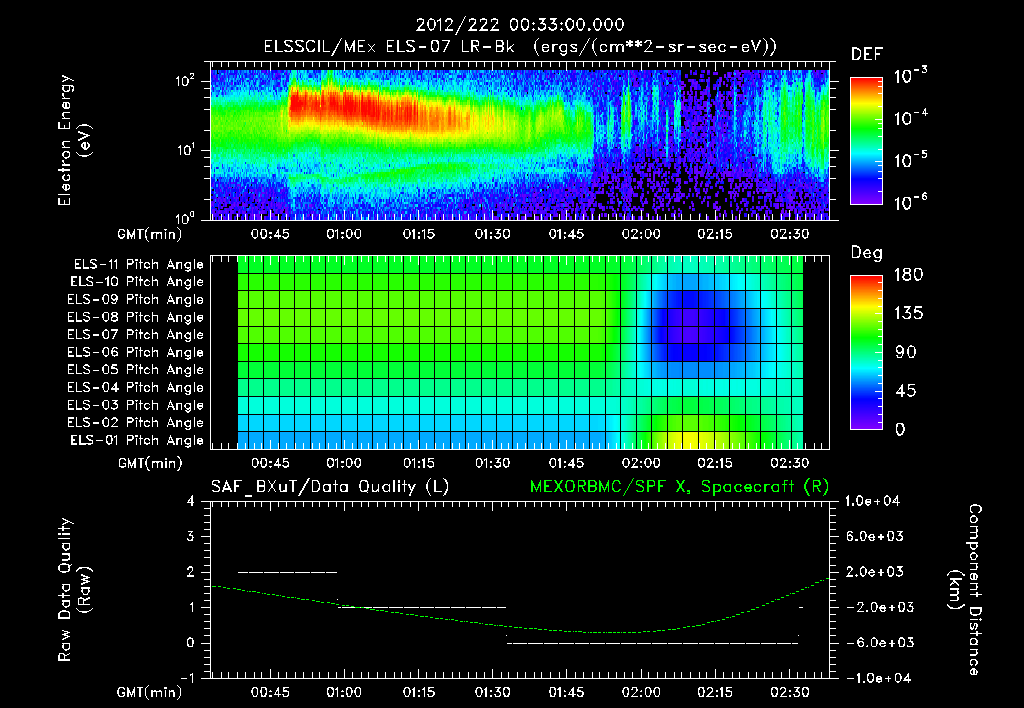Select the ELS-03 Pitch Angle row label
Screen dimensions: 1024x708
(x=135, y=405)
